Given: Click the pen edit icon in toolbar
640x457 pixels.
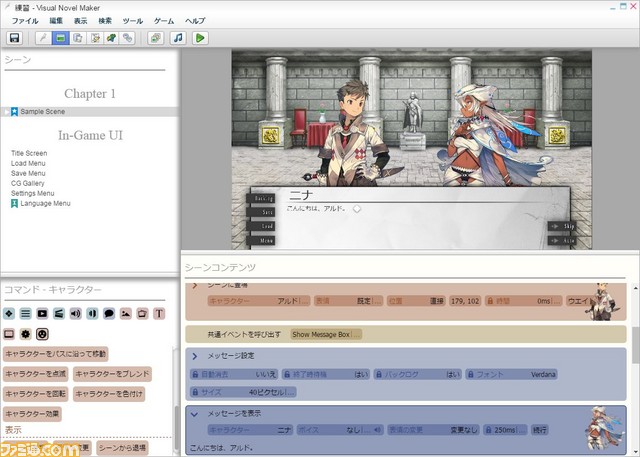Looking at the screenshot, I should click(43, 38).
